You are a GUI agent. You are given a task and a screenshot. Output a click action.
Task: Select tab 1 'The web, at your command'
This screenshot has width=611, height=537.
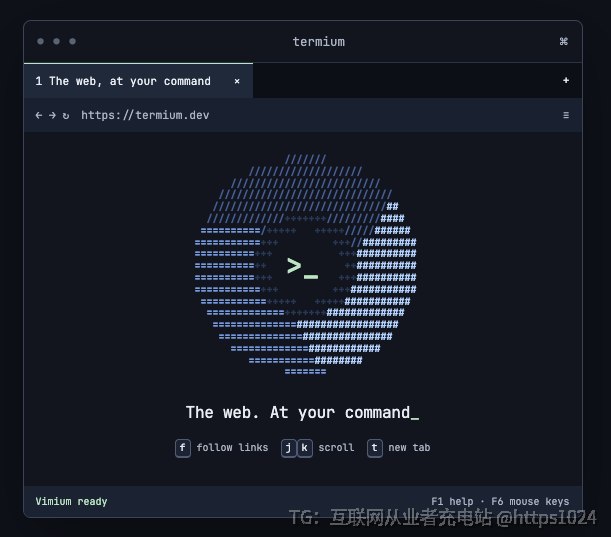pyautogui.click(x=138, y=81)
